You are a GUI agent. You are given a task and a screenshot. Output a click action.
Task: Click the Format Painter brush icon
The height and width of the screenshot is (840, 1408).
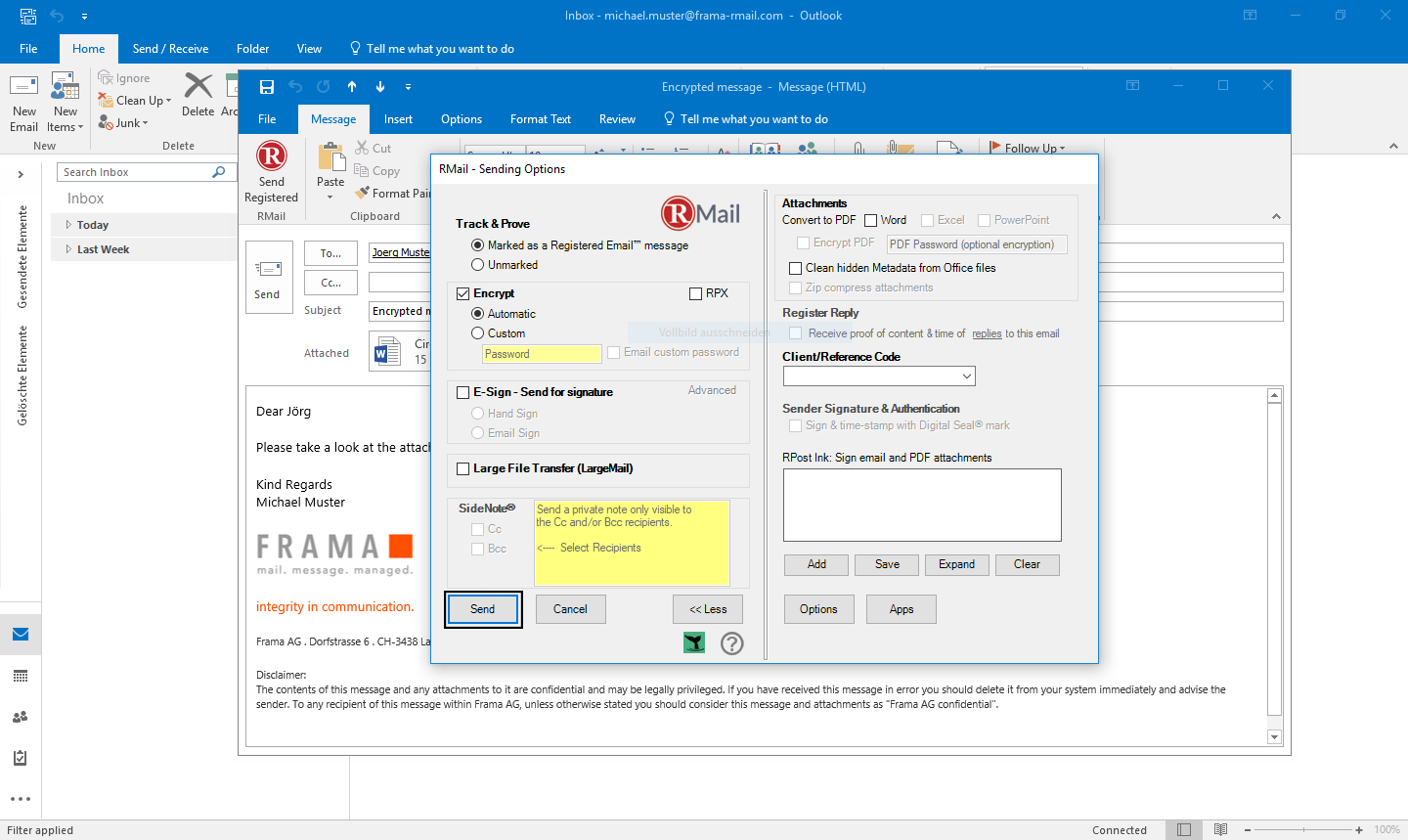[363, 194]
